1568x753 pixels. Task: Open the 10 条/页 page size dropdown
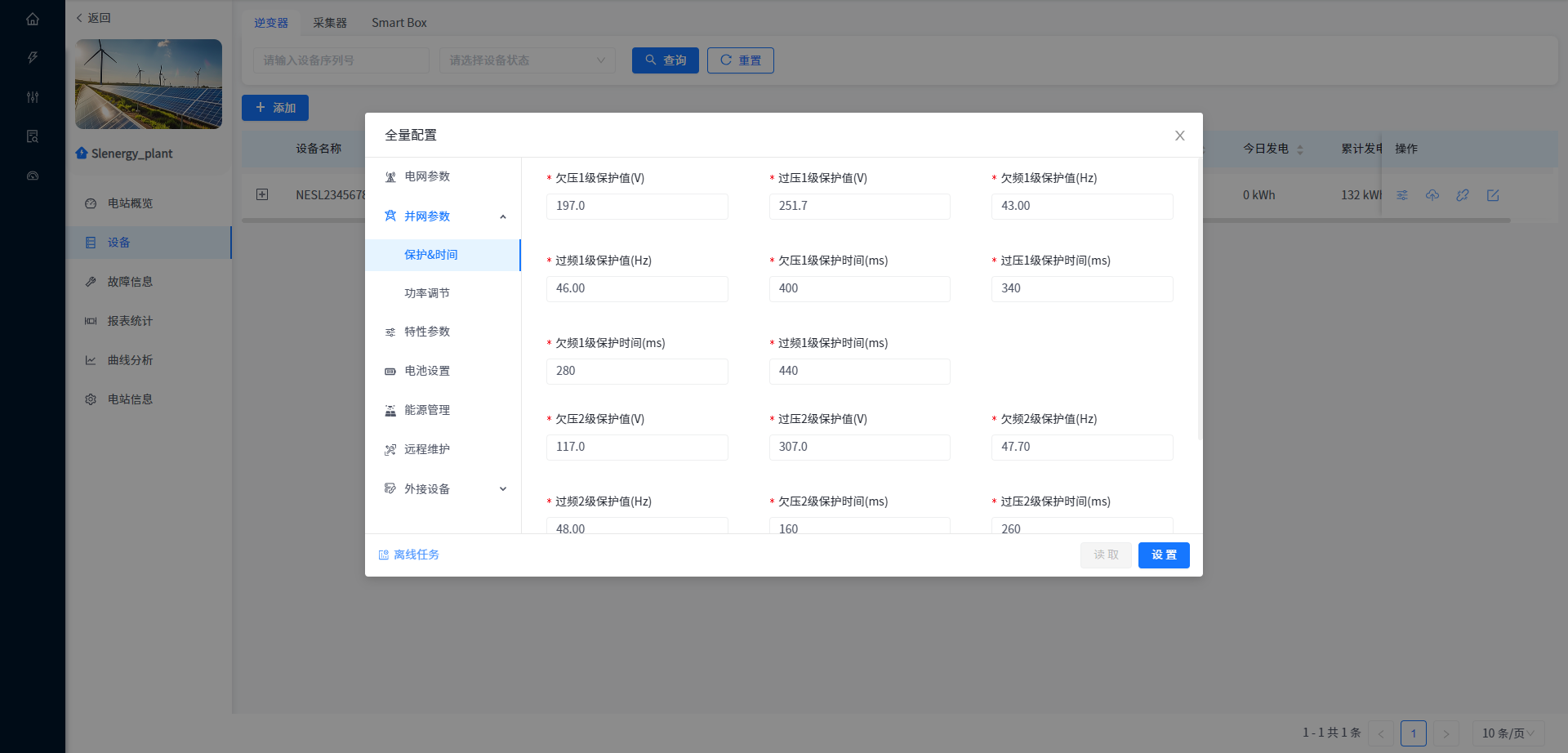pyautogui.click(x=1507, y=733)
